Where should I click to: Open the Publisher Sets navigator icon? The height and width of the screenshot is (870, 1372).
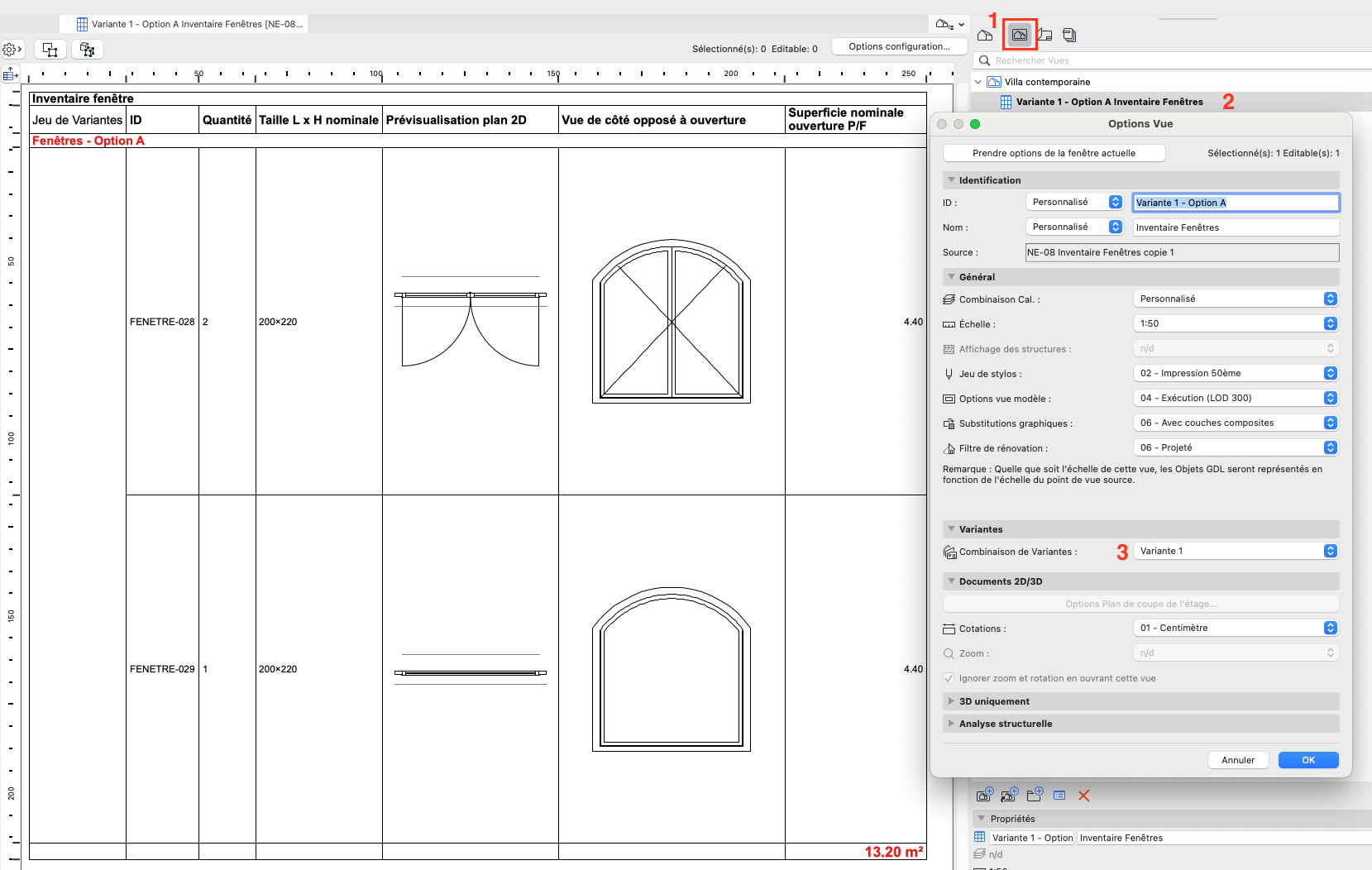point(1069,35)
